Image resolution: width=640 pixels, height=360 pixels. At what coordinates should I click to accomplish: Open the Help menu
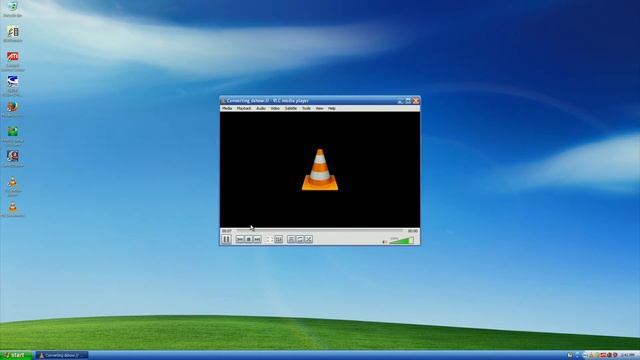(332, 109)
